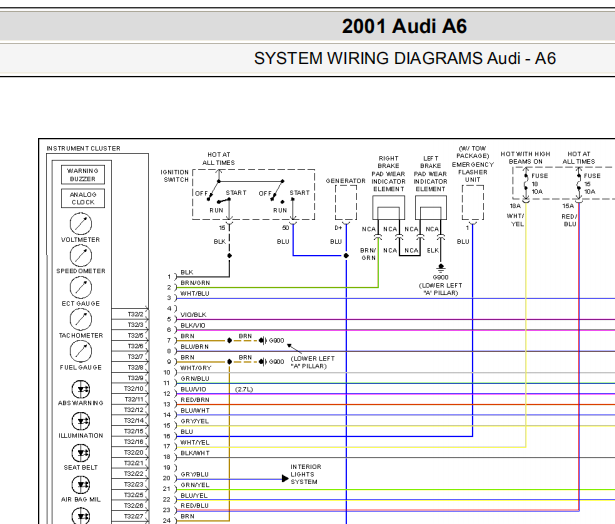
Task: Click the Fuse 18 10A symbol
Action: pyautogui.click(x=526, y=184)
